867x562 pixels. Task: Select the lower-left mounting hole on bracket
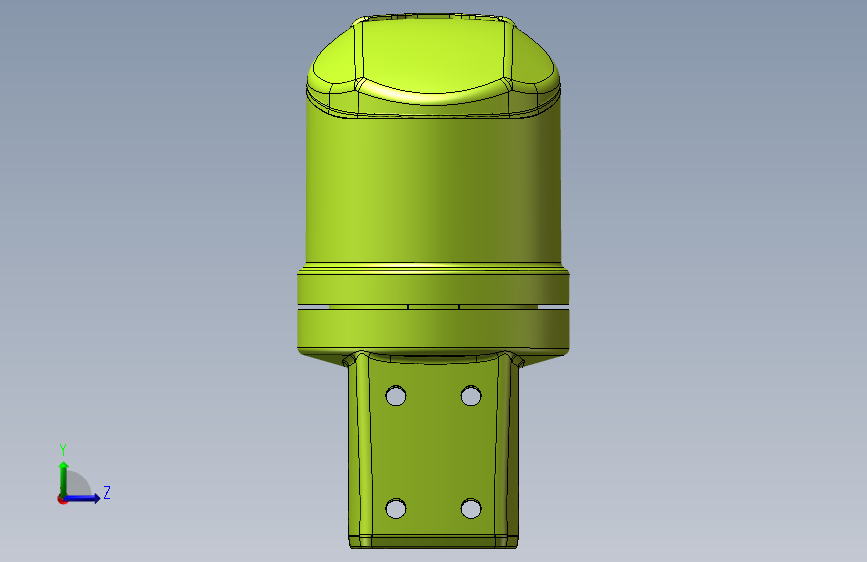396,508
